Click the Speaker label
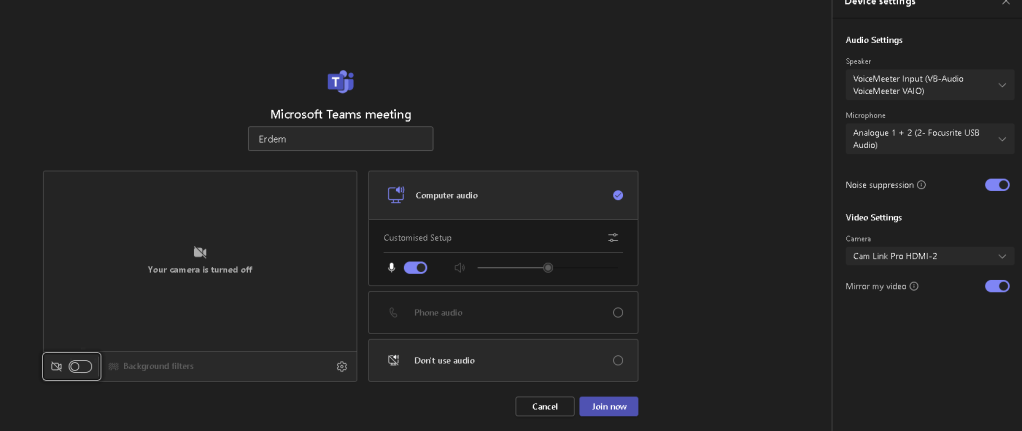Screen dimensions: 1022x431 coord(858,61)
